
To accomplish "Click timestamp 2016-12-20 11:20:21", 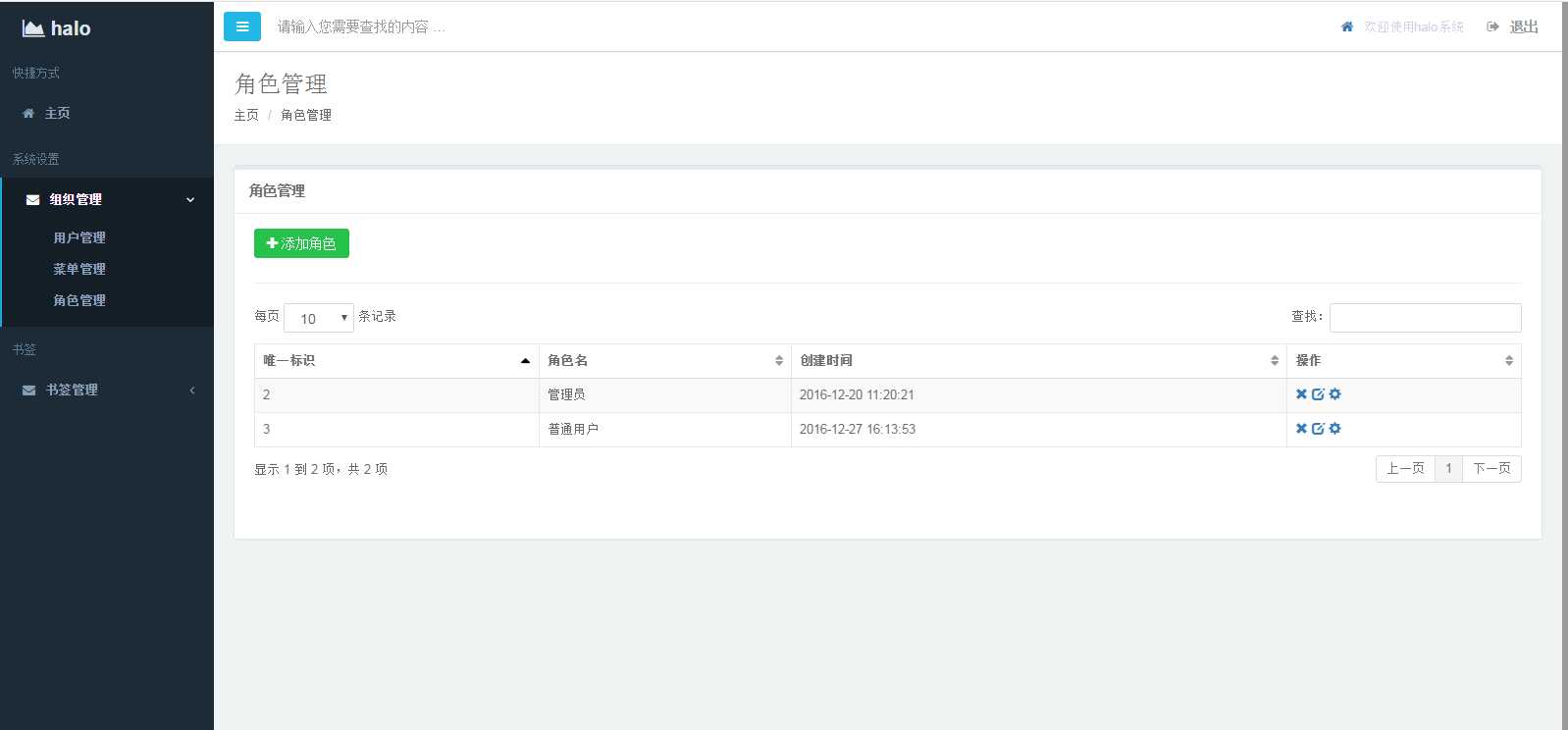I will tap(857, 394).
